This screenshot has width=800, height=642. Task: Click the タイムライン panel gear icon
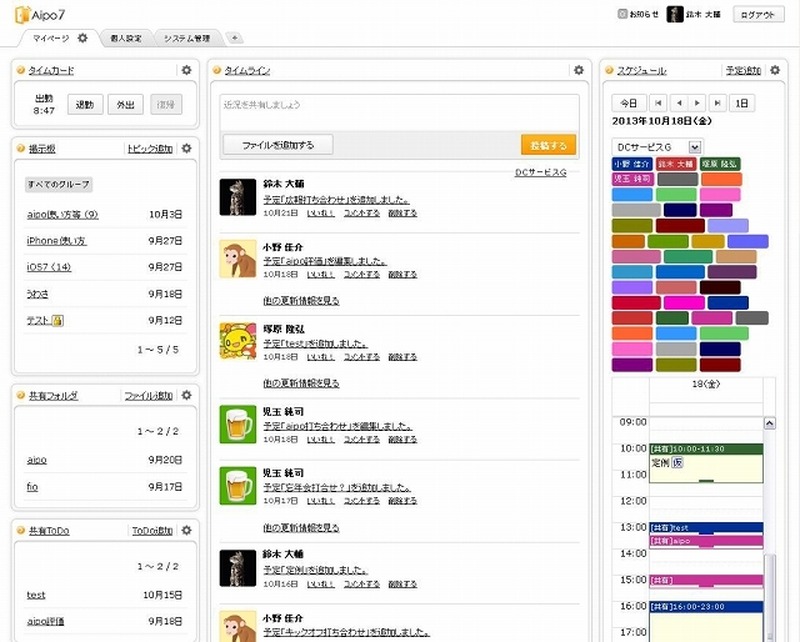578,70
